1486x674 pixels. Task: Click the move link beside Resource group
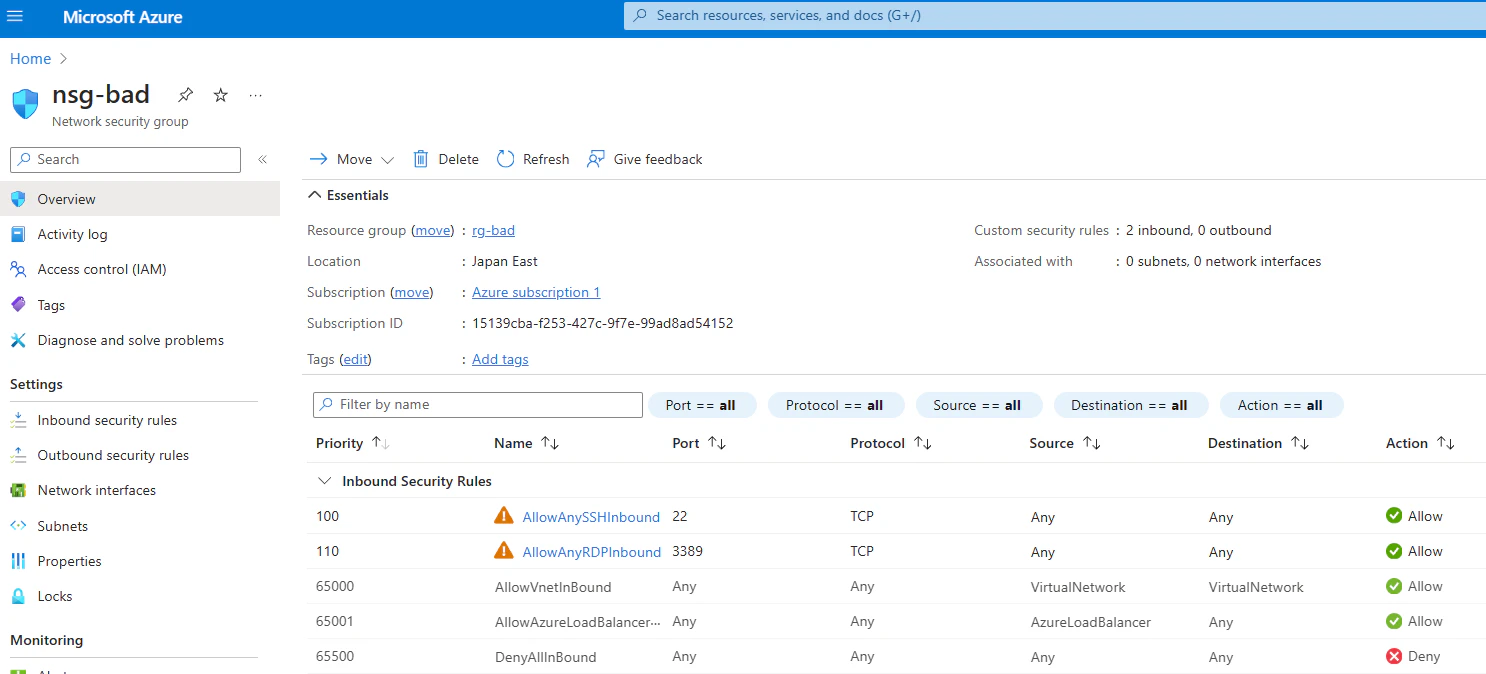(x=433, y=230)
